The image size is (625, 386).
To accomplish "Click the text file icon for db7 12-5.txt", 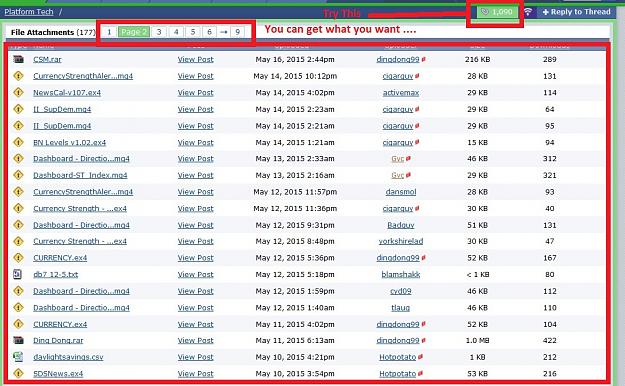I will tap(18, 274).
